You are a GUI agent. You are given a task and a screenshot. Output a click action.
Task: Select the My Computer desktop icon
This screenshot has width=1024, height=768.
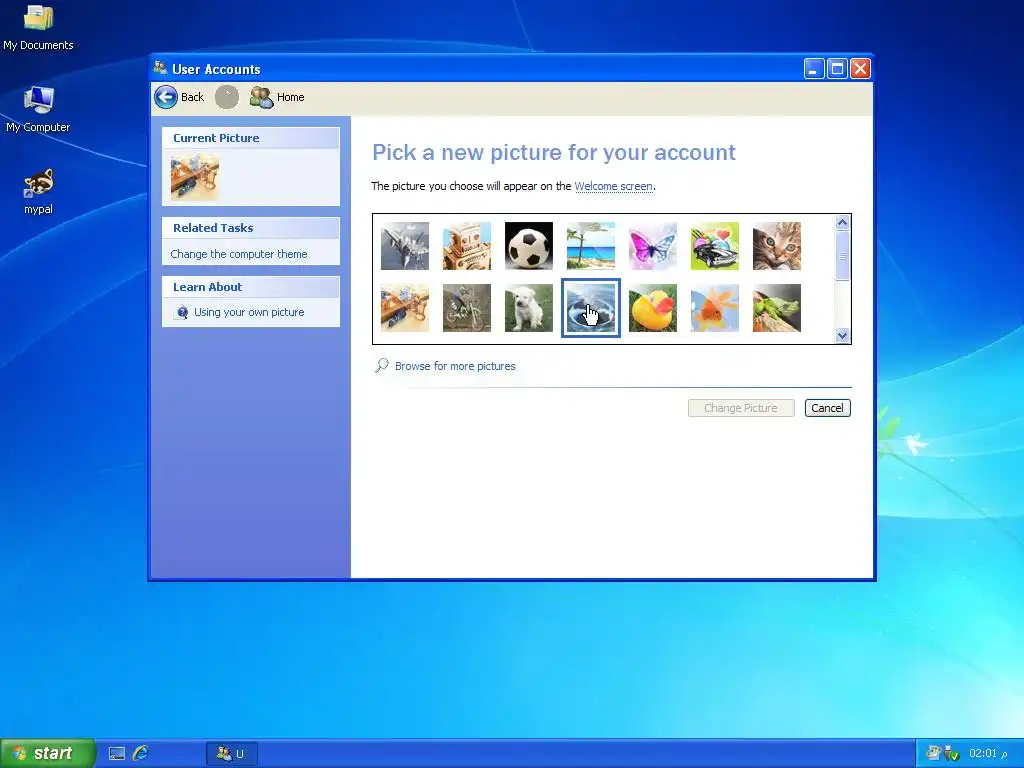(38, 110)
